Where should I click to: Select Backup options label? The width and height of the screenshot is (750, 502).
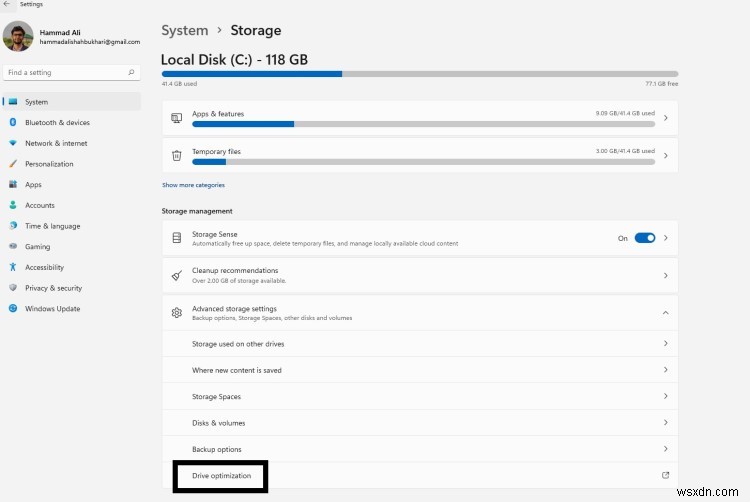[217, 449]
